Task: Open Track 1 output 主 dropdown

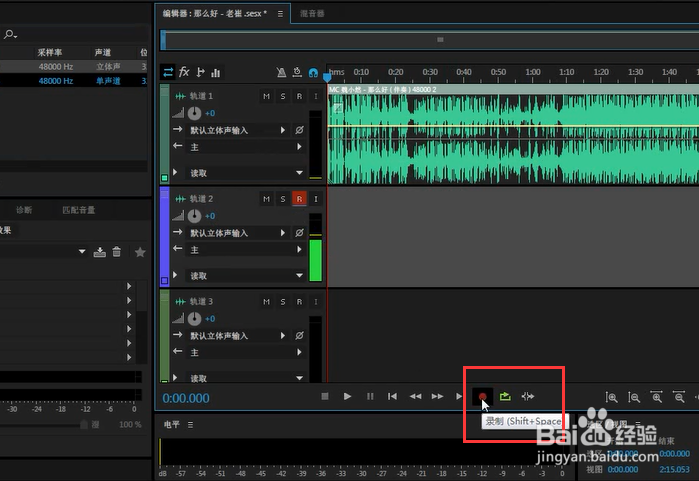Action: pyautogui.click(x=246, y=147)
